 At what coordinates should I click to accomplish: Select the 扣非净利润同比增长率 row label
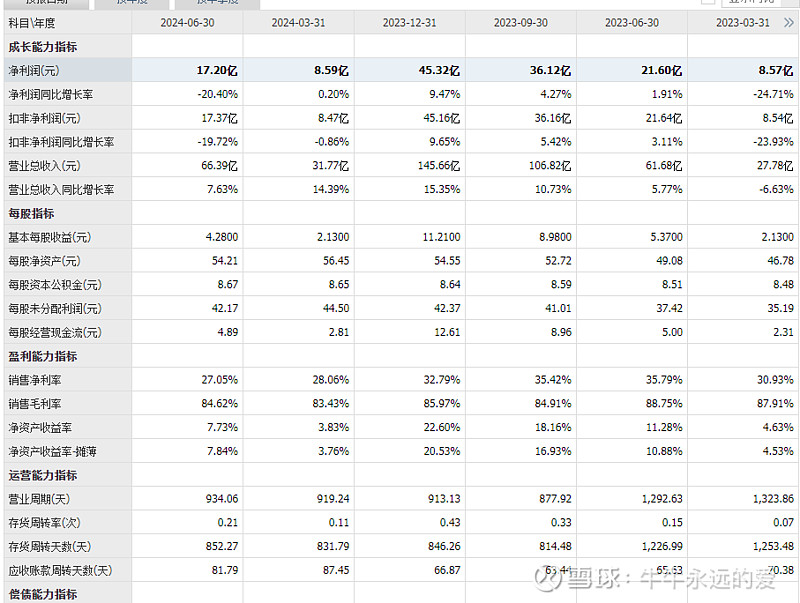pyautogui.click(x=61, y=142)
